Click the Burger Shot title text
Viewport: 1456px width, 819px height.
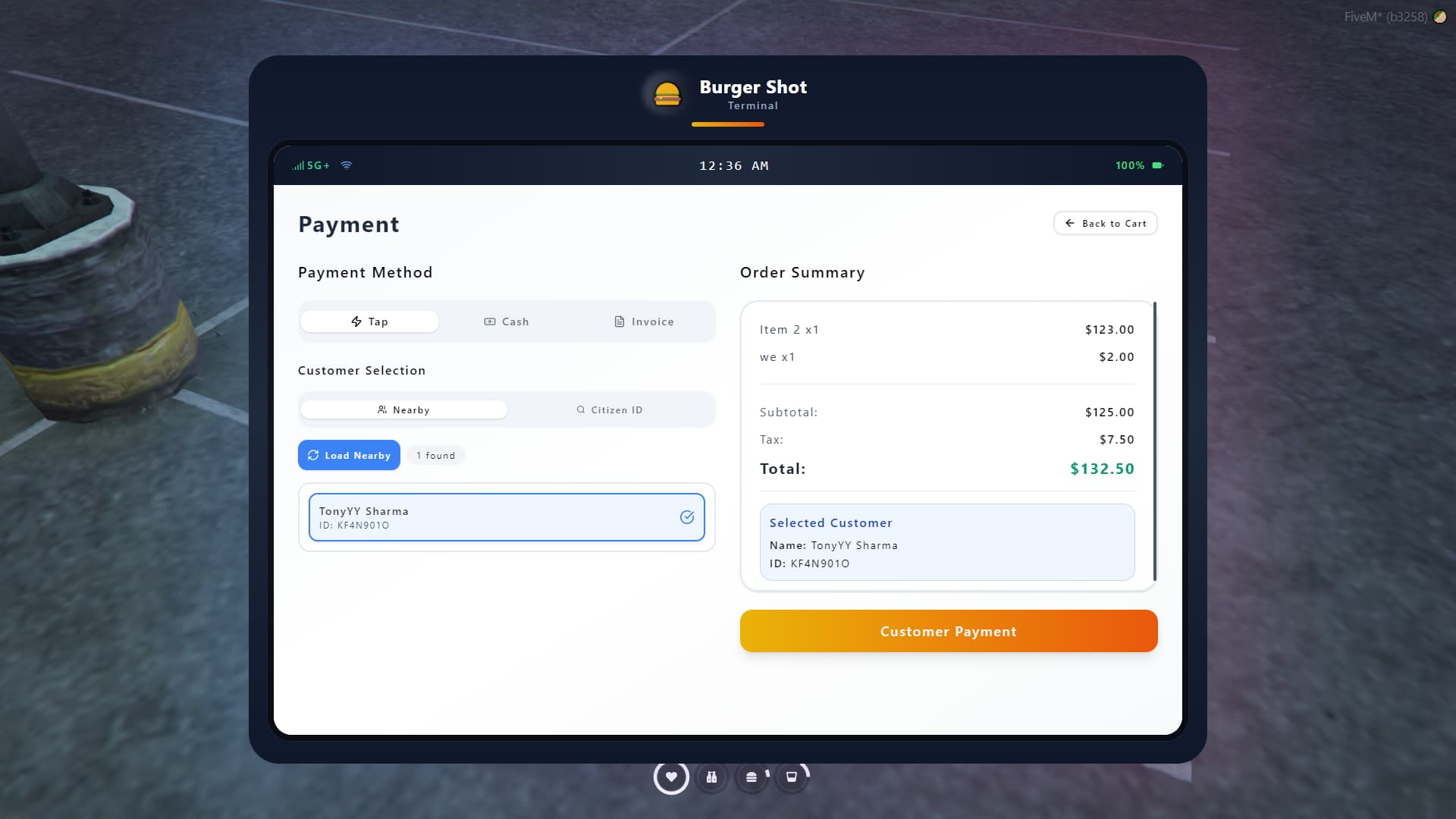click(753, 87)
